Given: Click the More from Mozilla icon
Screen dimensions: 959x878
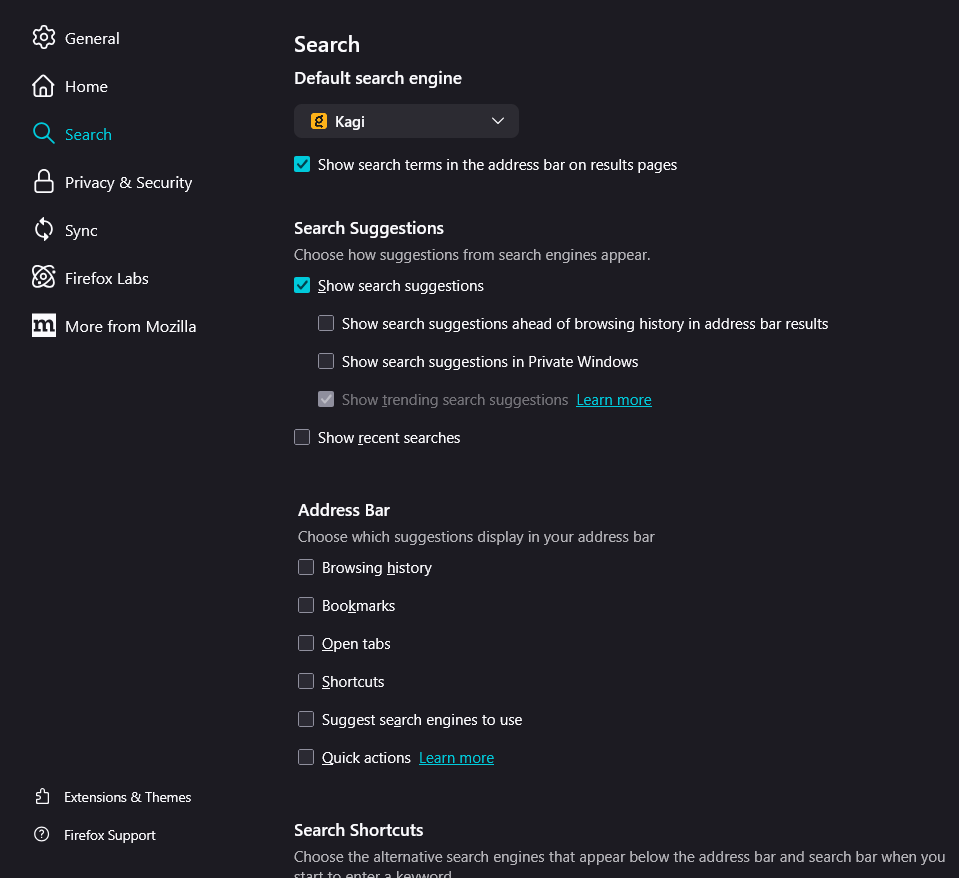Looking at the screenshot, I should click(x=44, y=326).
